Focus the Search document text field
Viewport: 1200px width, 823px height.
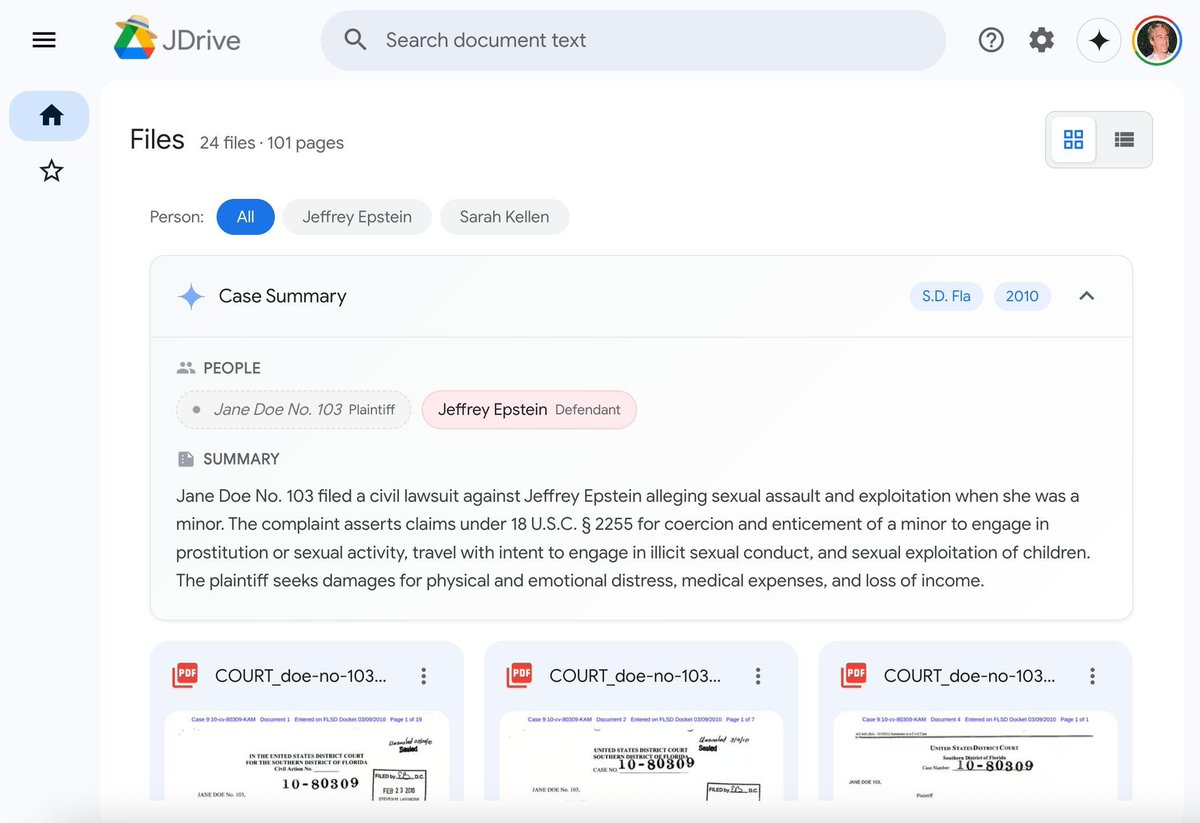pyautogui.click(x=633, y=40)
